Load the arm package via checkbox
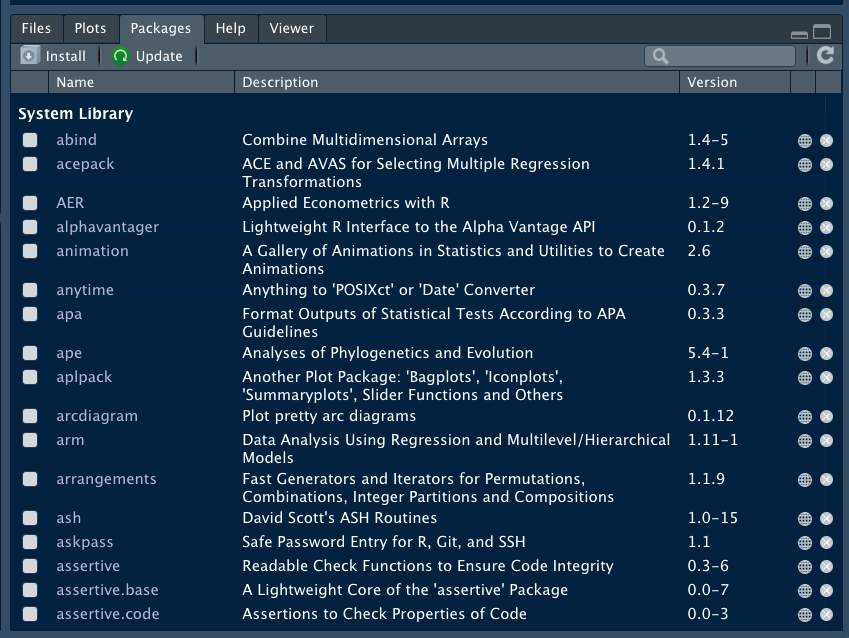The height and width of the screenshot is (638, 849). [31, 441]
